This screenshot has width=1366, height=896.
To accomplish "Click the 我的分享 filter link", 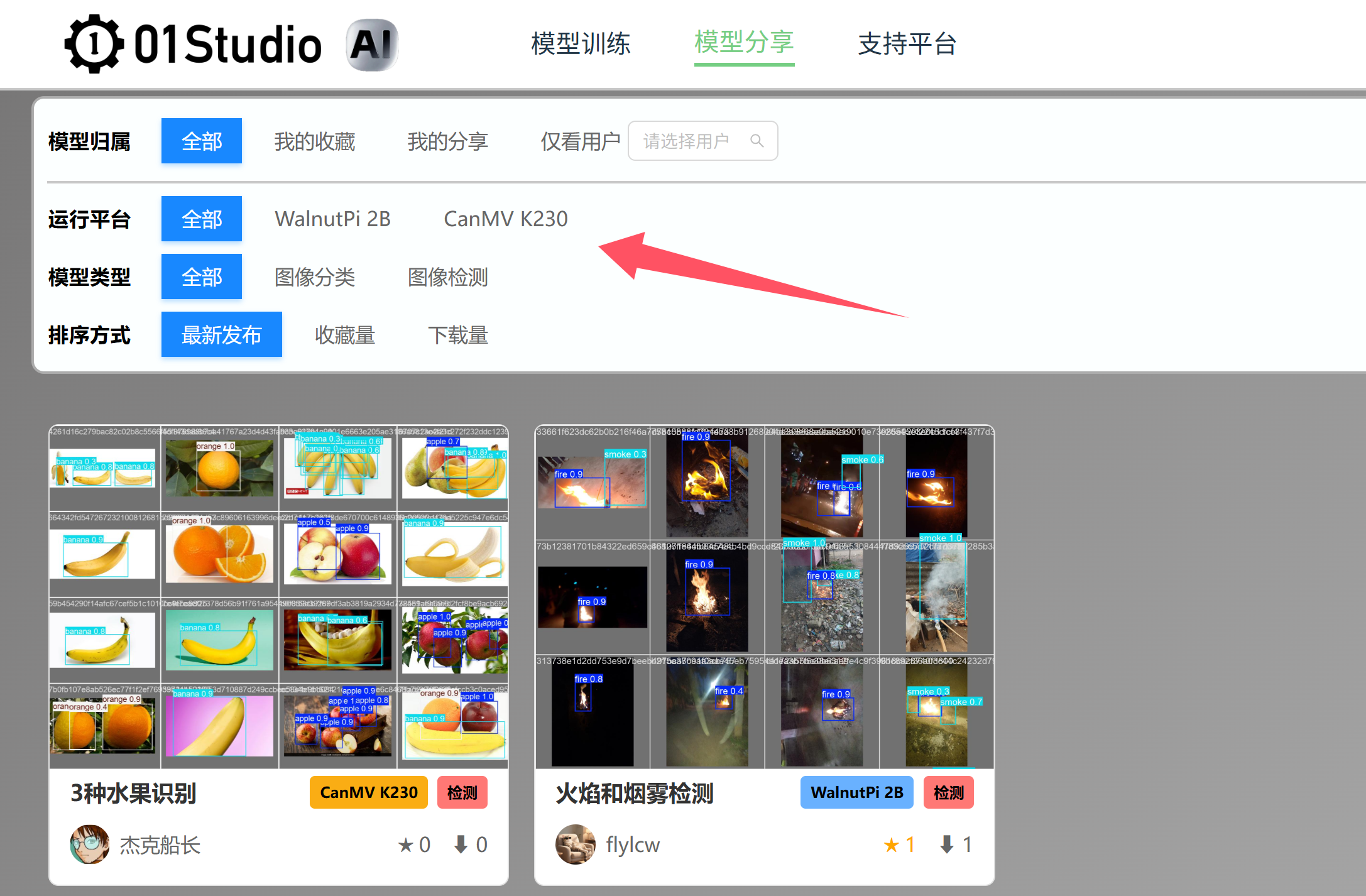I will 447,141.
